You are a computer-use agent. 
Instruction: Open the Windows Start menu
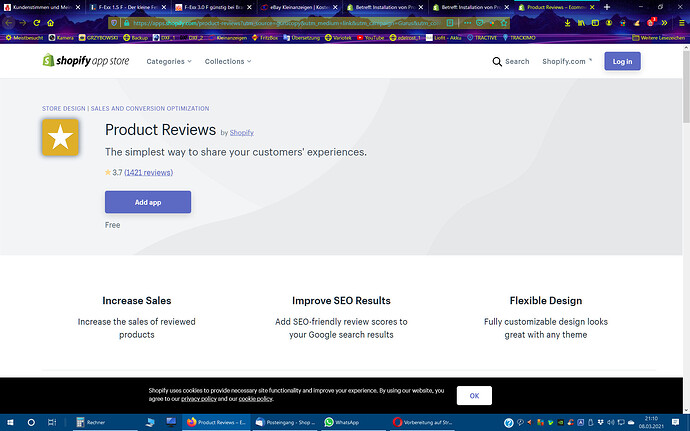pyautogui.click(x=10, y=422)
